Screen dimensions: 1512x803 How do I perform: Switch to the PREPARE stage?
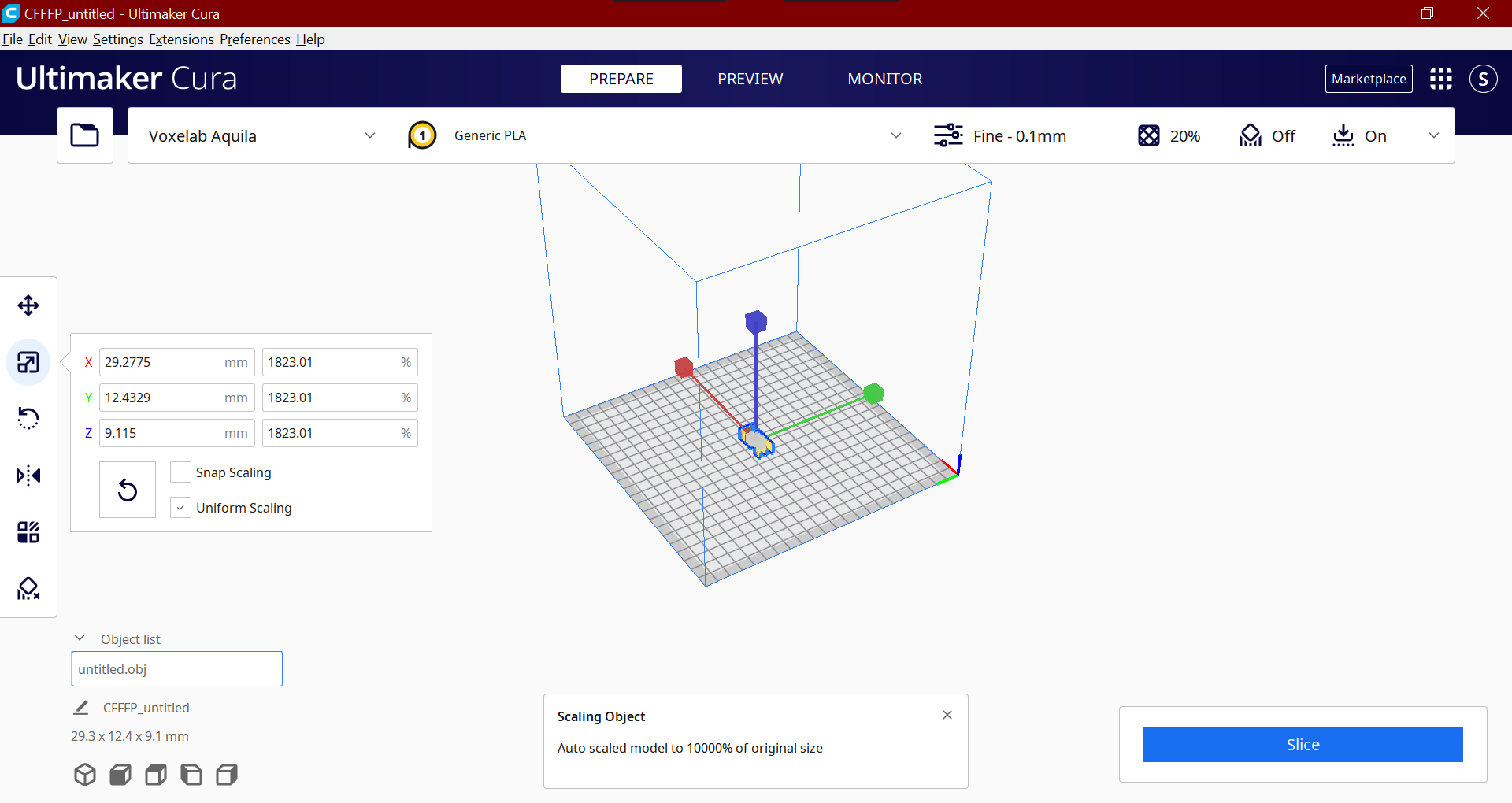point(621,79)
